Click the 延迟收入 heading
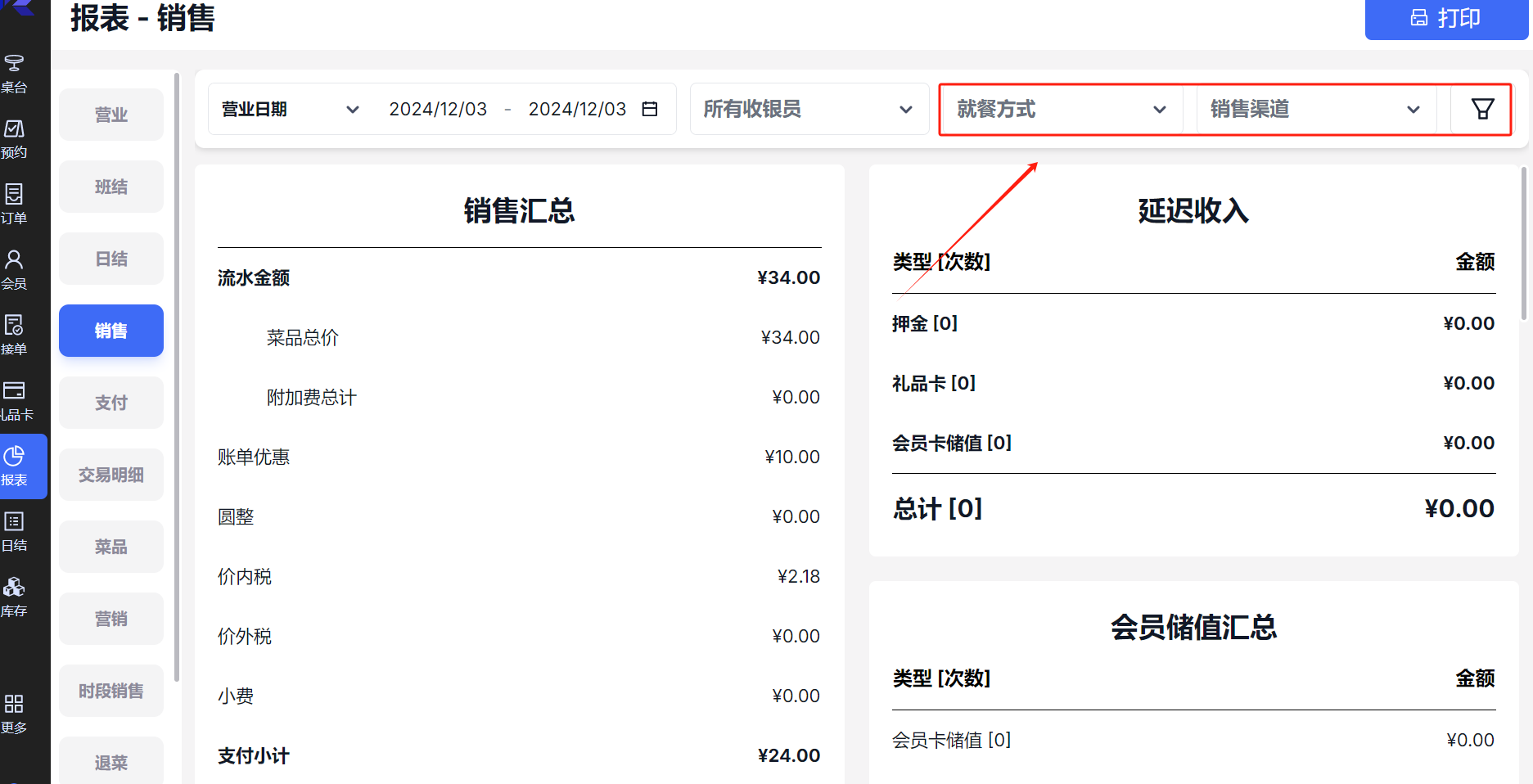Image resolution: width=1533 pixels, height=784 pixels. (1193, 211)
